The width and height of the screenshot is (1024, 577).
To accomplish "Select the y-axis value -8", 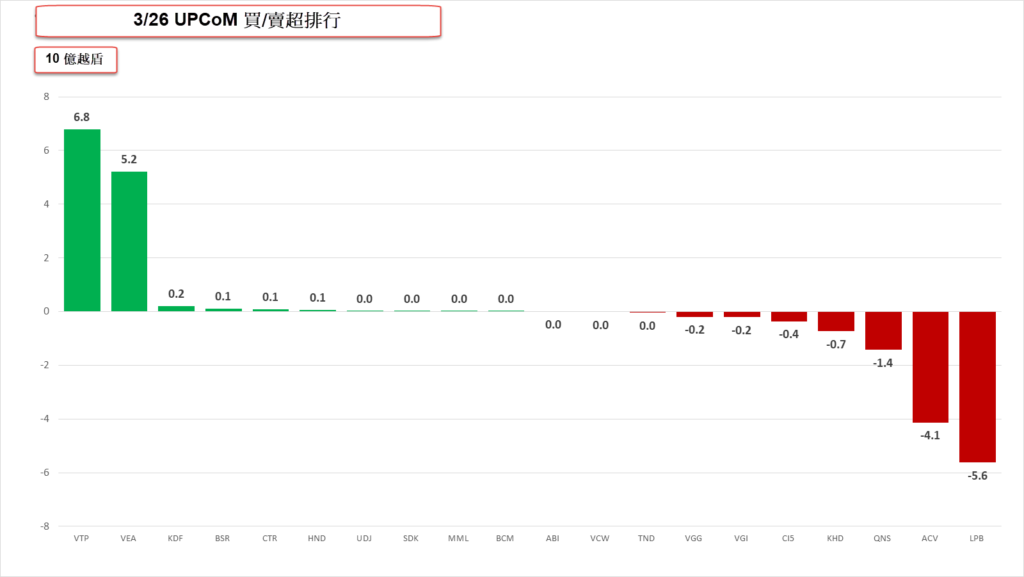I will click(x=45, y=525).
